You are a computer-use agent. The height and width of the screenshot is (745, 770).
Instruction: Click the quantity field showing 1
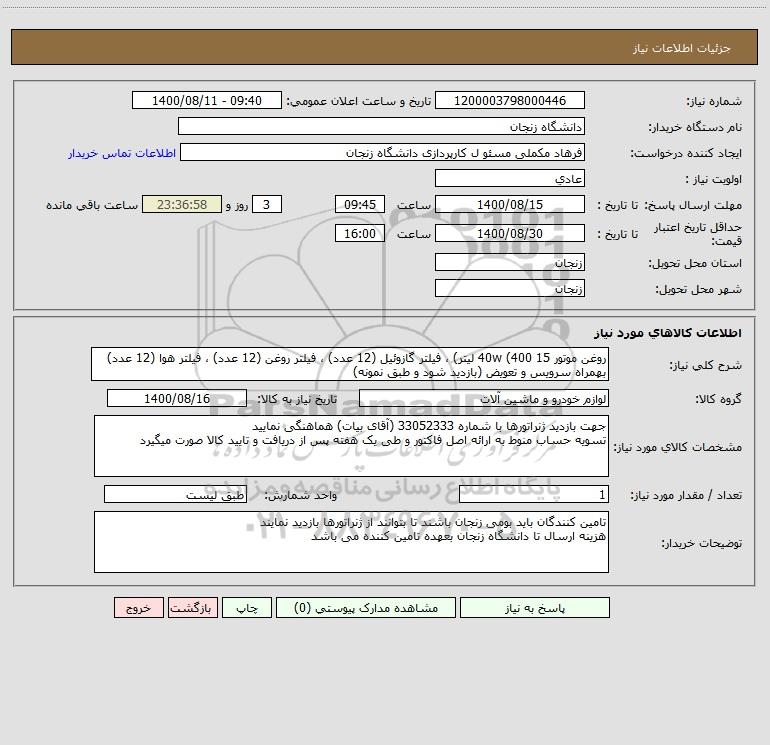pyautogui.click(x=534, y=495)
